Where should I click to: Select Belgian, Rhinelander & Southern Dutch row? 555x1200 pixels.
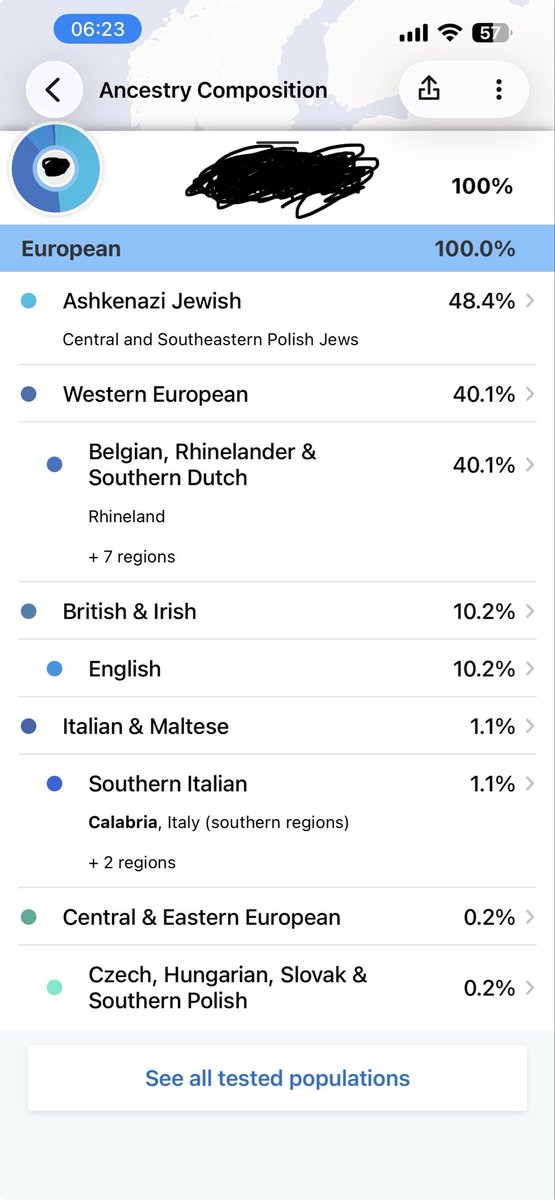pyautogui.click(x=277, y=502)
